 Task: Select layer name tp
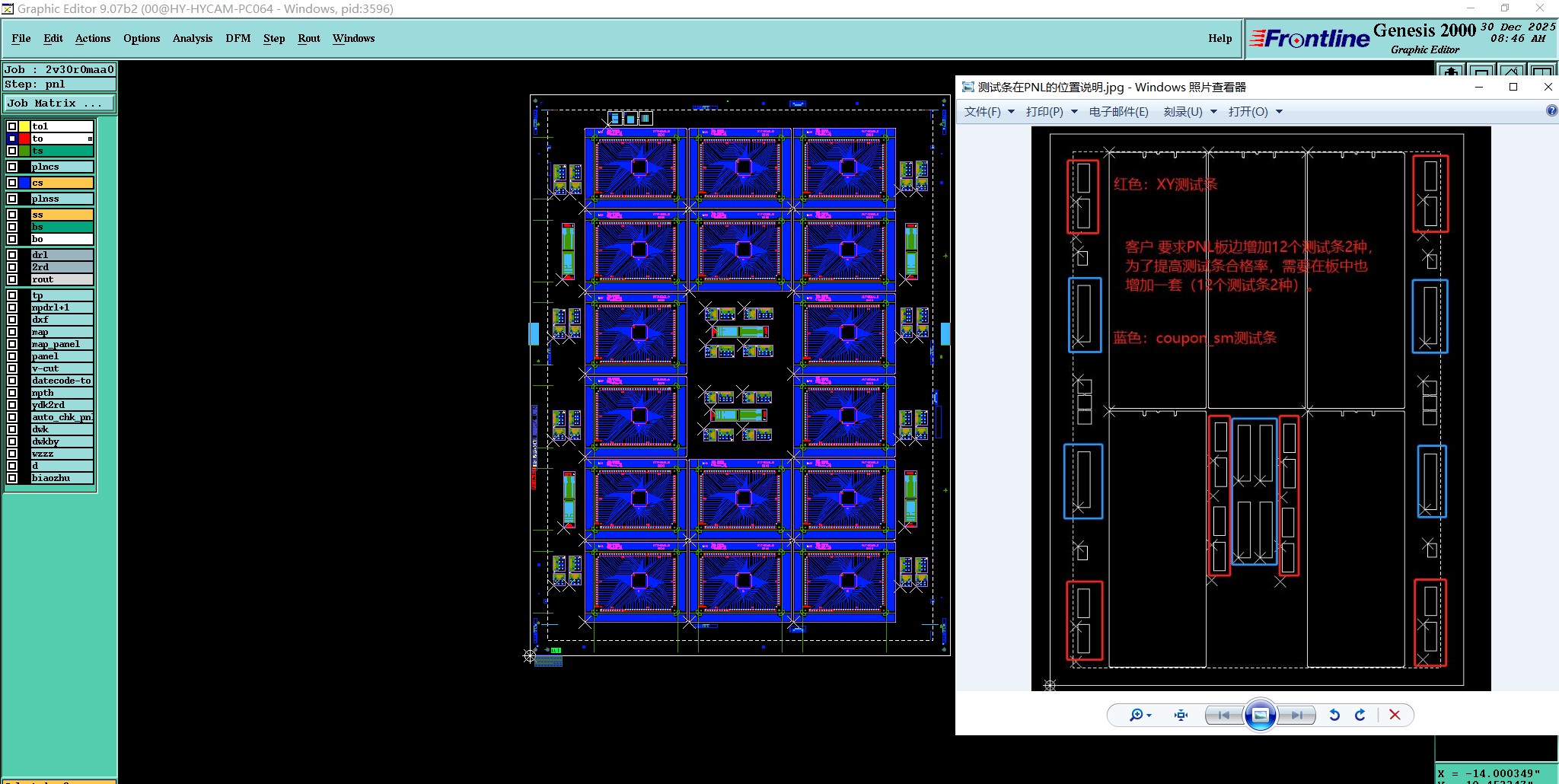[62, 295]
